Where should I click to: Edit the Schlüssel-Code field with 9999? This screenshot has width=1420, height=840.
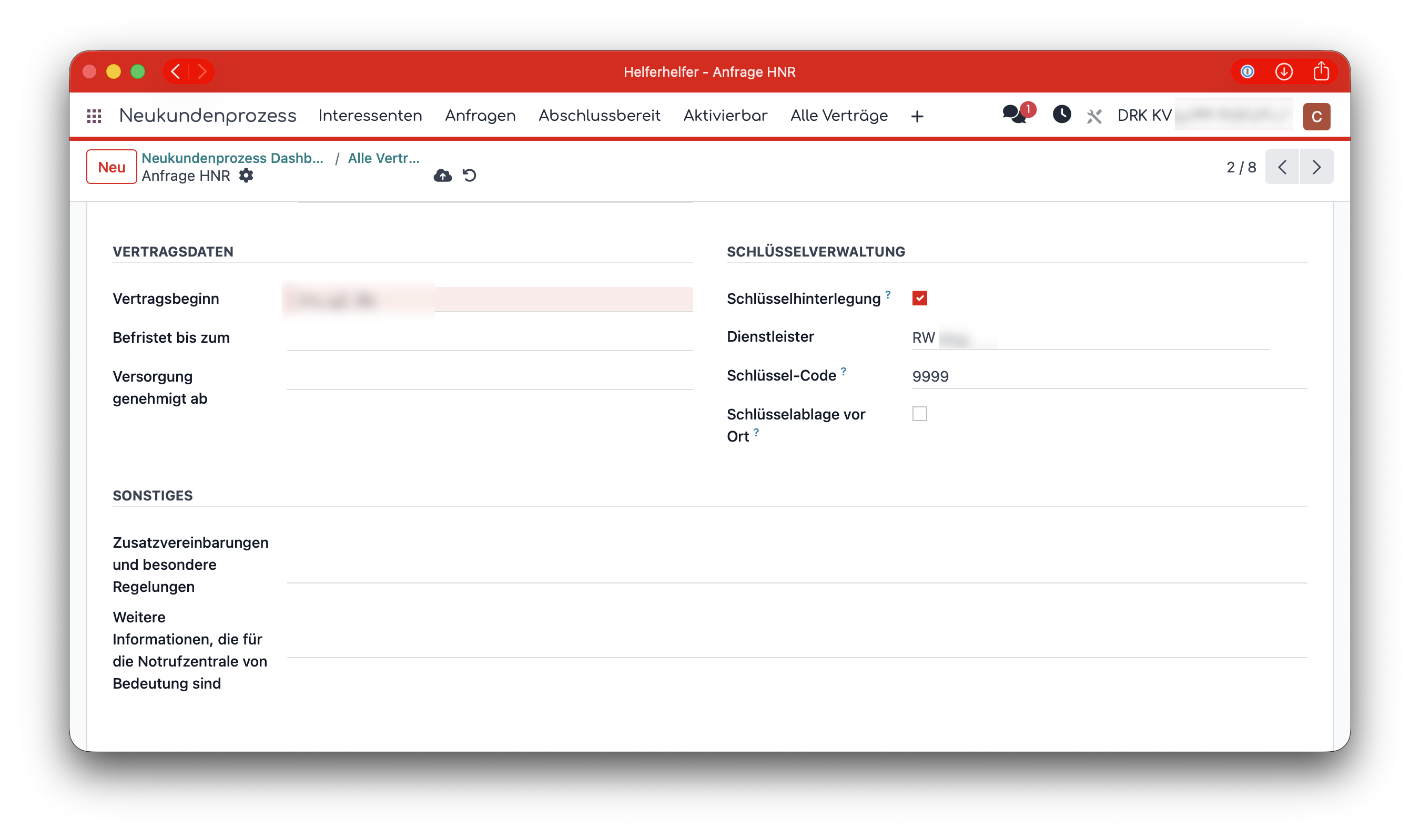1109,376
